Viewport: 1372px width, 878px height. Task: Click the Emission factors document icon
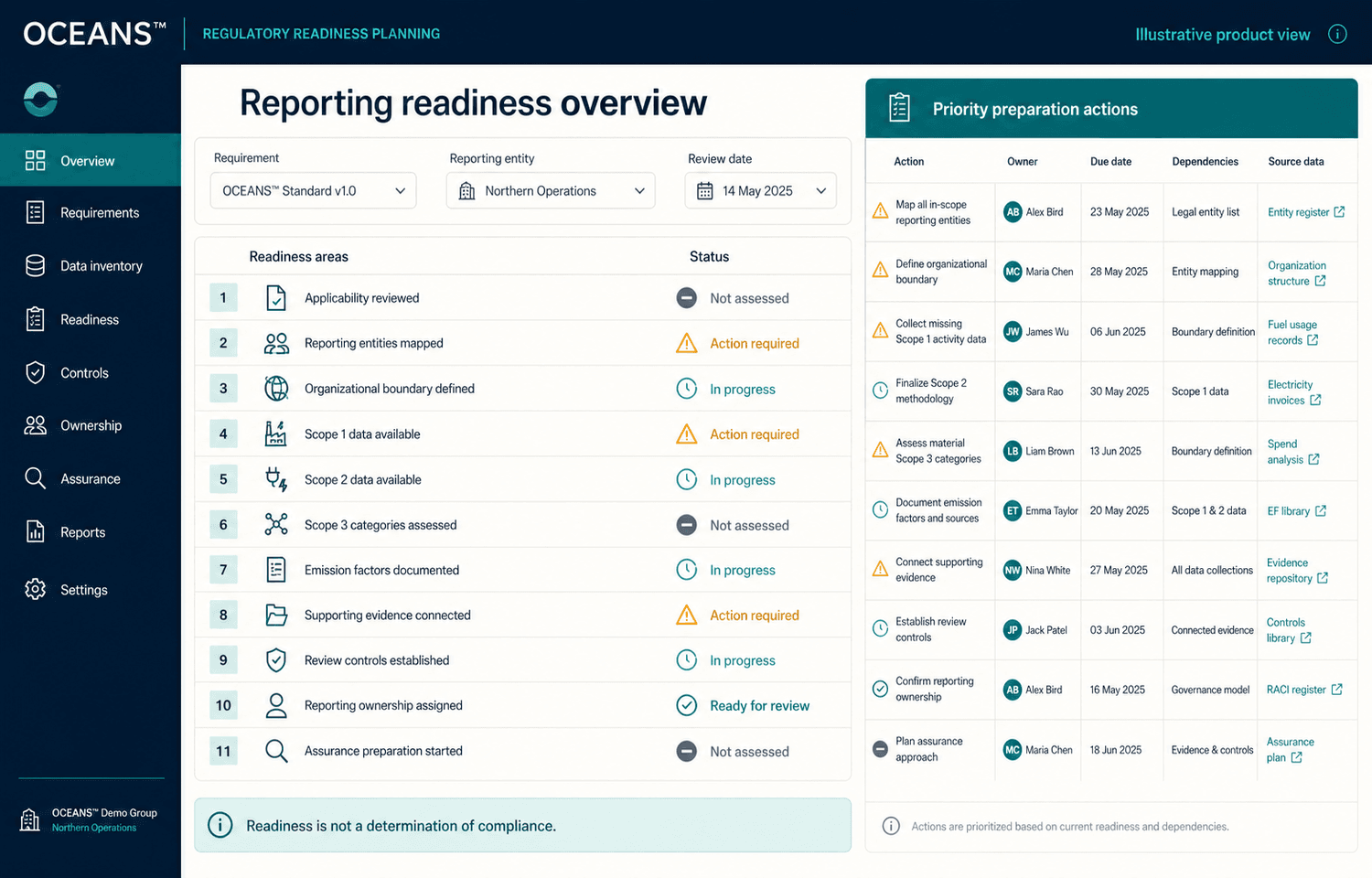tap(276, 570)
